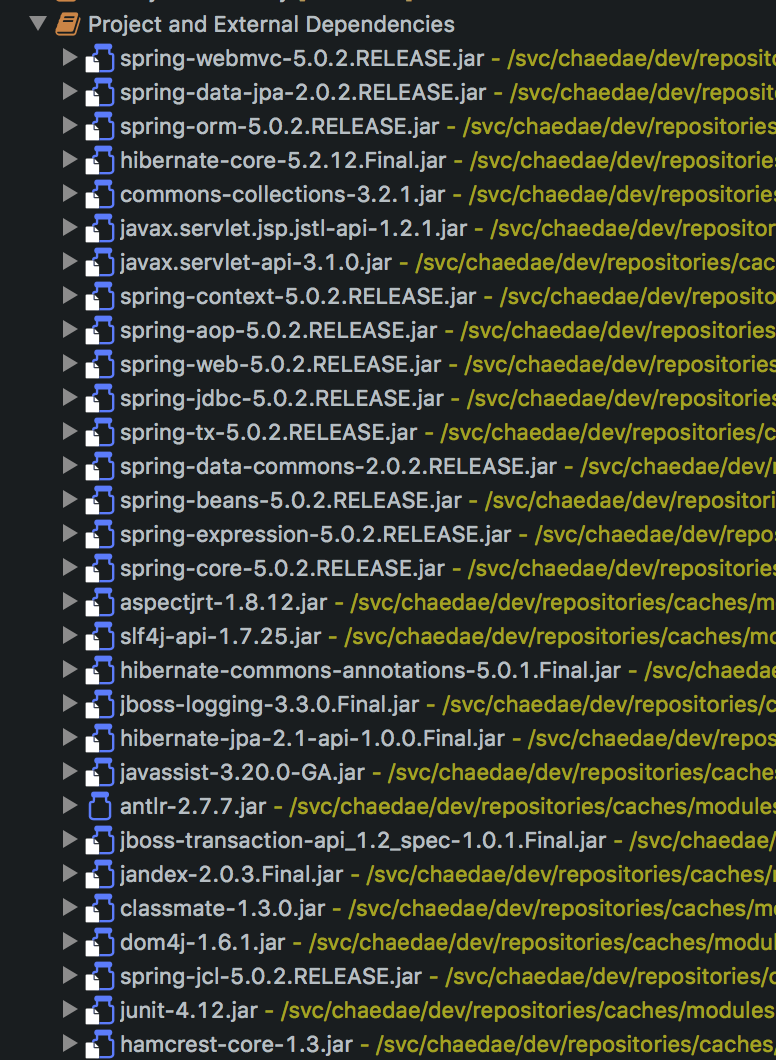Click path text beside aspectjrt-1.8.12.jar
Viewport: 776px width, 1060px height.
(563, 602)
